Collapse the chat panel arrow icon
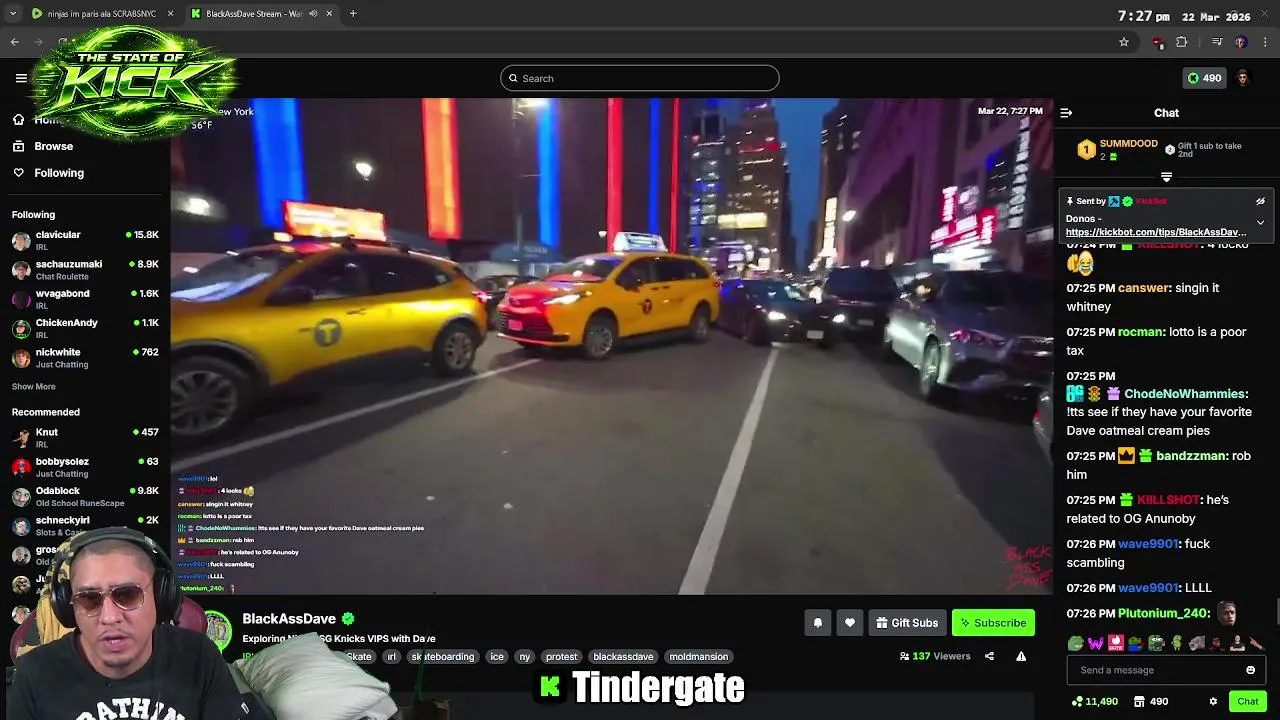This screenshot has width=1280, height=720. pyautogui.click(x=1066, y=113)
